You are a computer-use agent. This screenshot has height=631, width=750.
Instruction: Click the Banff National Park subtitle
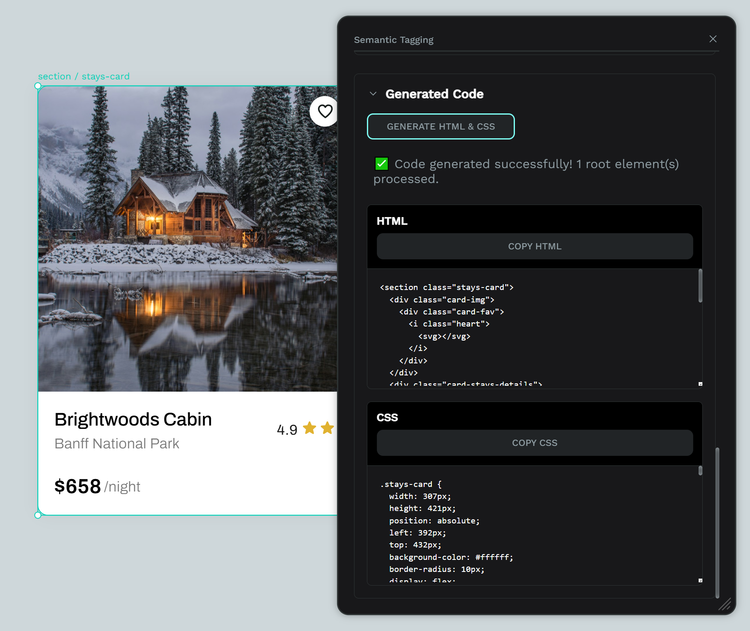tap(117, 443)
